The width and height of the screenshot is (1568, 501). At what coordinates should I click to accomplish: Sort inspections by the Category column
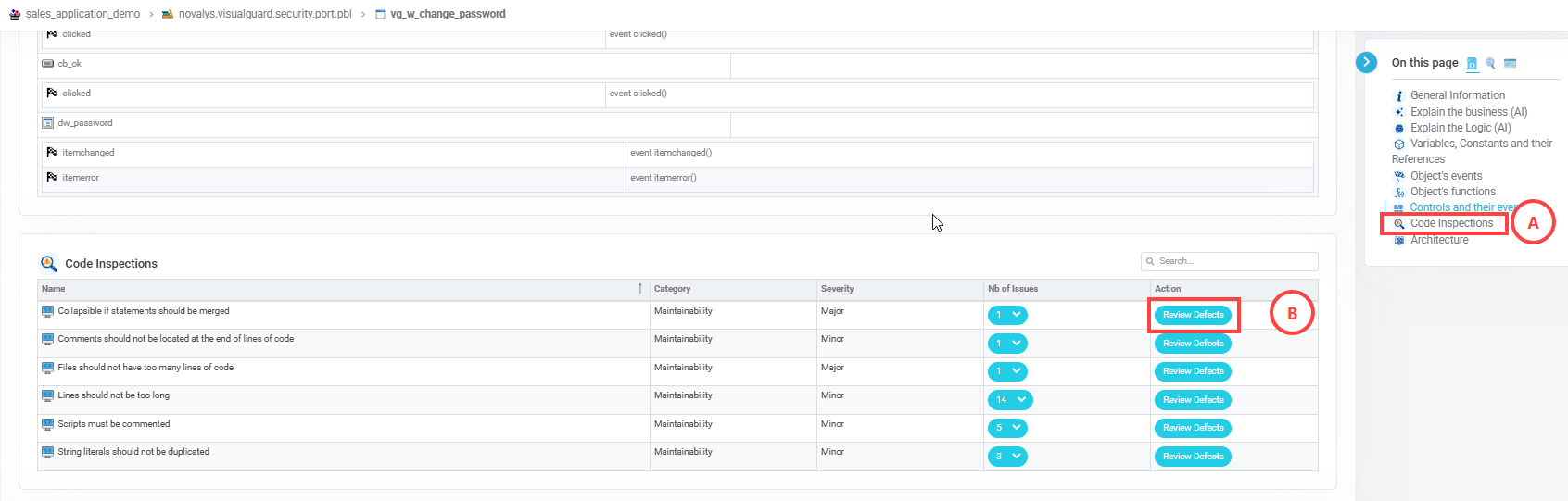pos(672,289)
